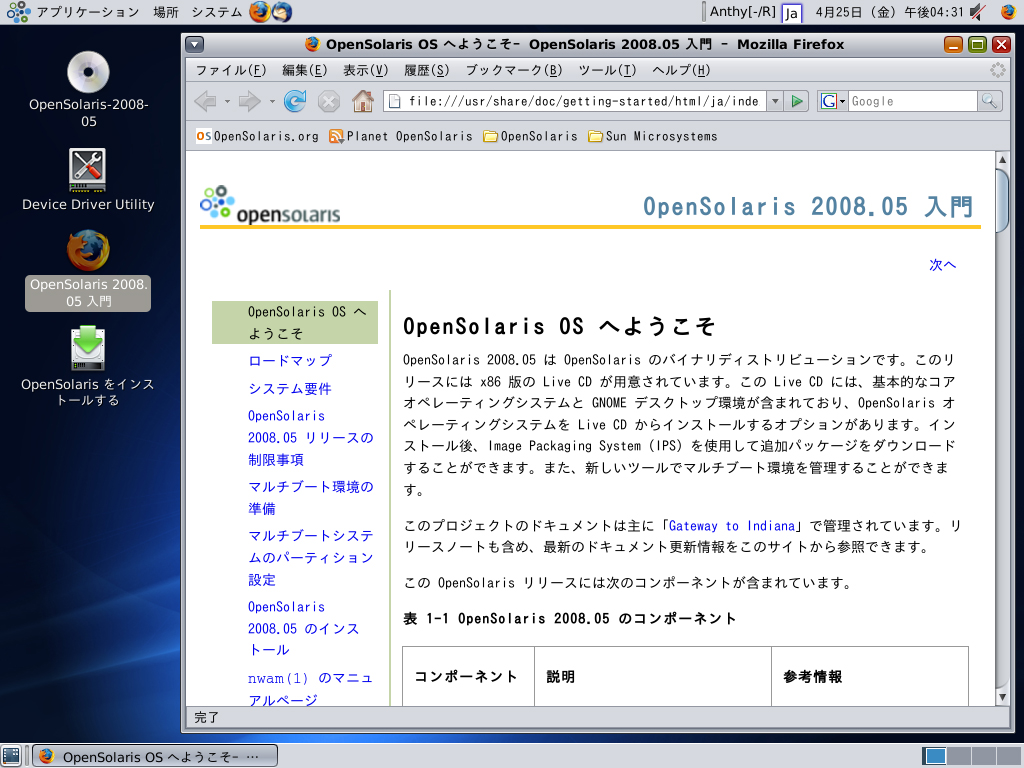Screen dimensions: 1024x768
Task: Open the システム要件 sidebar link
Action: tap(290, 389)
